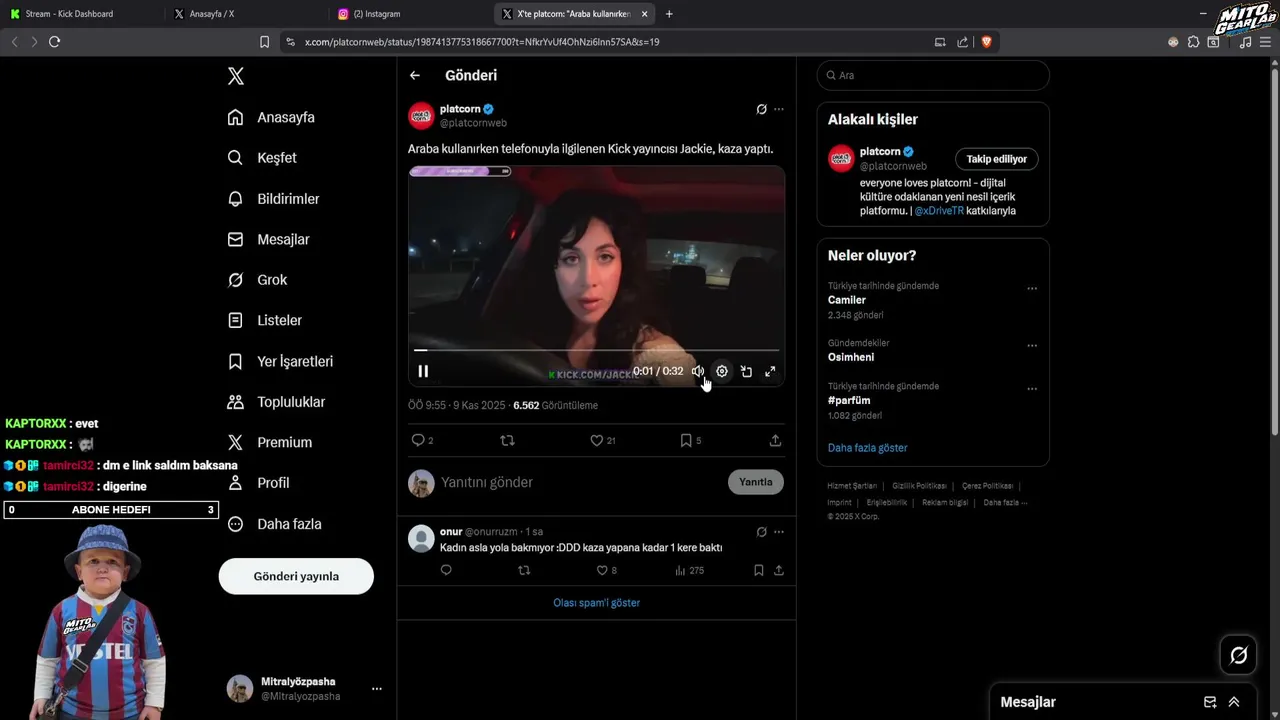The height and width of the screenshot is (720, 1280).
Task: Share the platcorn post
Action: click(x=775, y=440)
